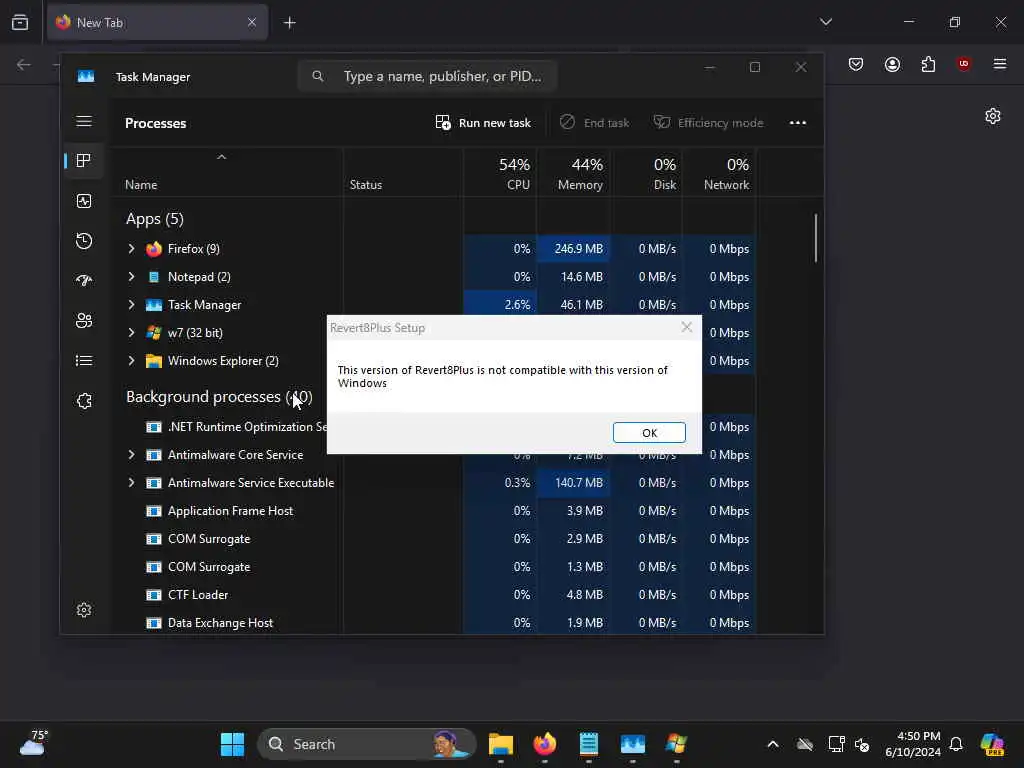The height and width of the screenshot is (768, 1024).
Task: Expand Antimalware Core Service row
Action: tap(131, 455)
